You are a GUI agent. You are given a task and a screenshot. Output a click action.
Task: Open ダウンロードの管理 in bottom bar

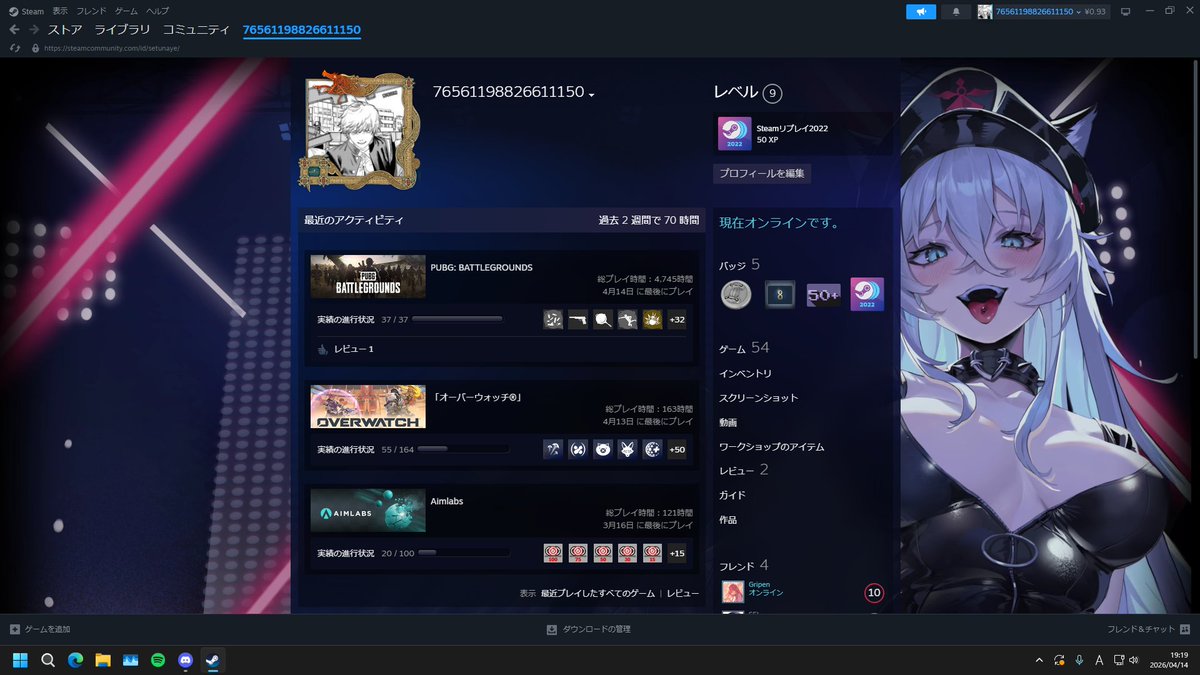pyautogui.click(x=588, y=629)
